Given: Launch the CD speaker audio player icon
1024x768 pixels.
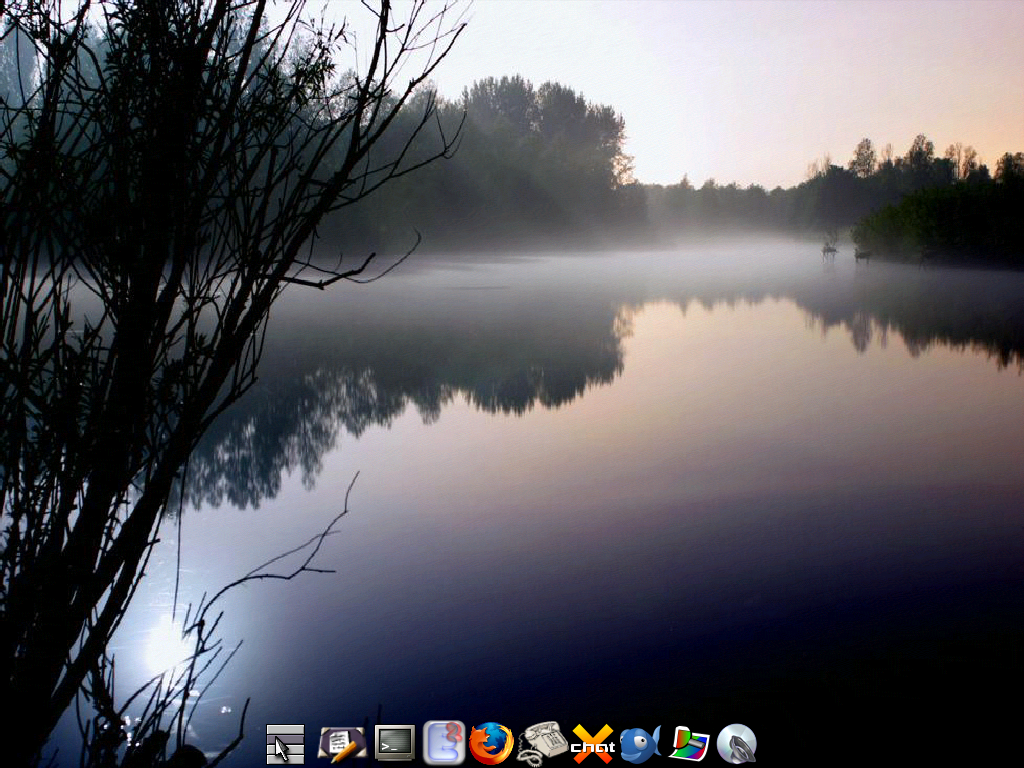Looking at the screenshot, I should pos(737,744).
